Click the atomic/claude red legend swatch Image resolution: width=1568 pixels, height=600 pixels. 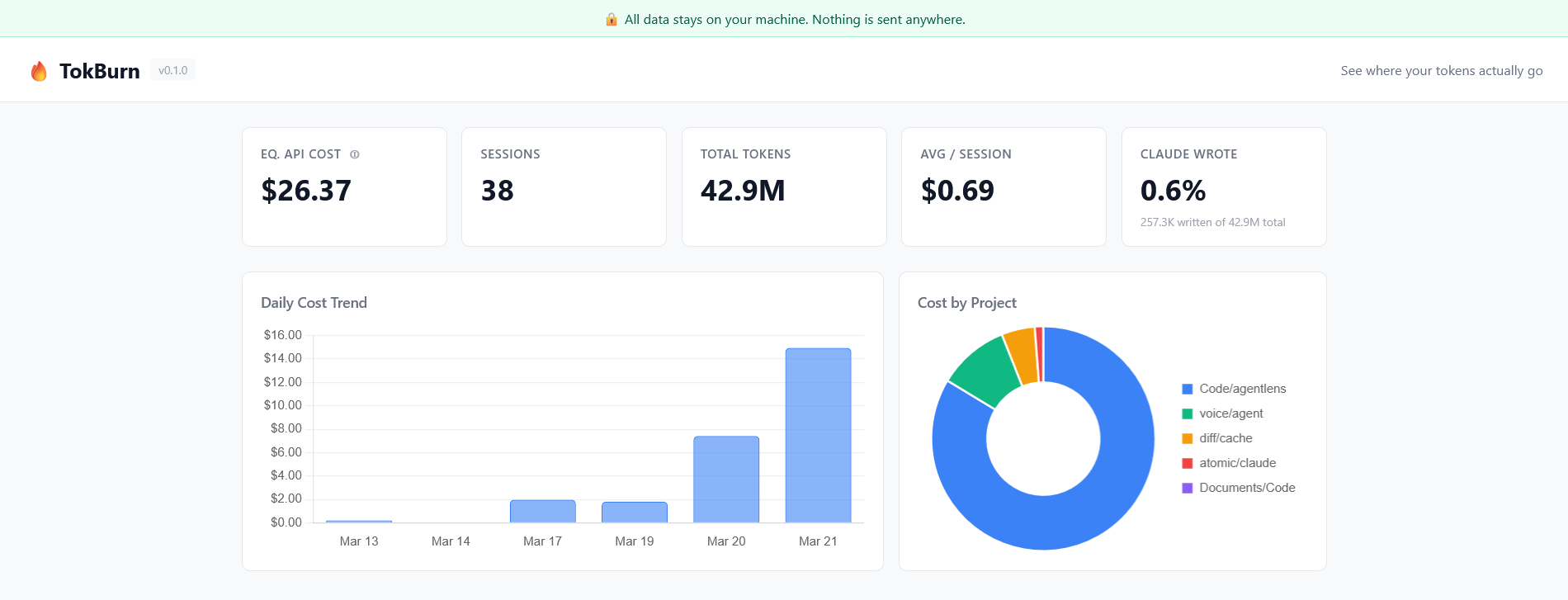(x=1188, y=463)
